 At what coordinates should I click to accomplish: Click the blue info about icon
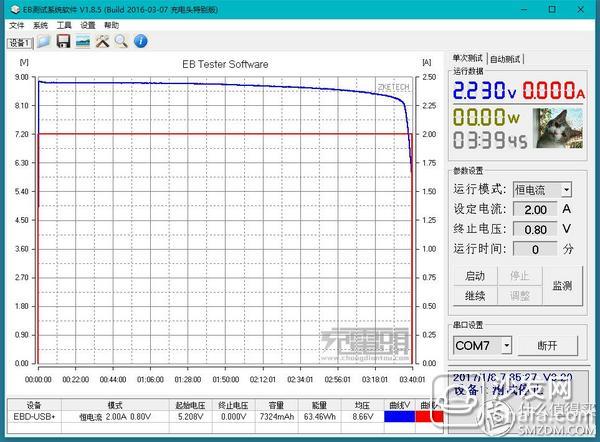tap(141, 41)
